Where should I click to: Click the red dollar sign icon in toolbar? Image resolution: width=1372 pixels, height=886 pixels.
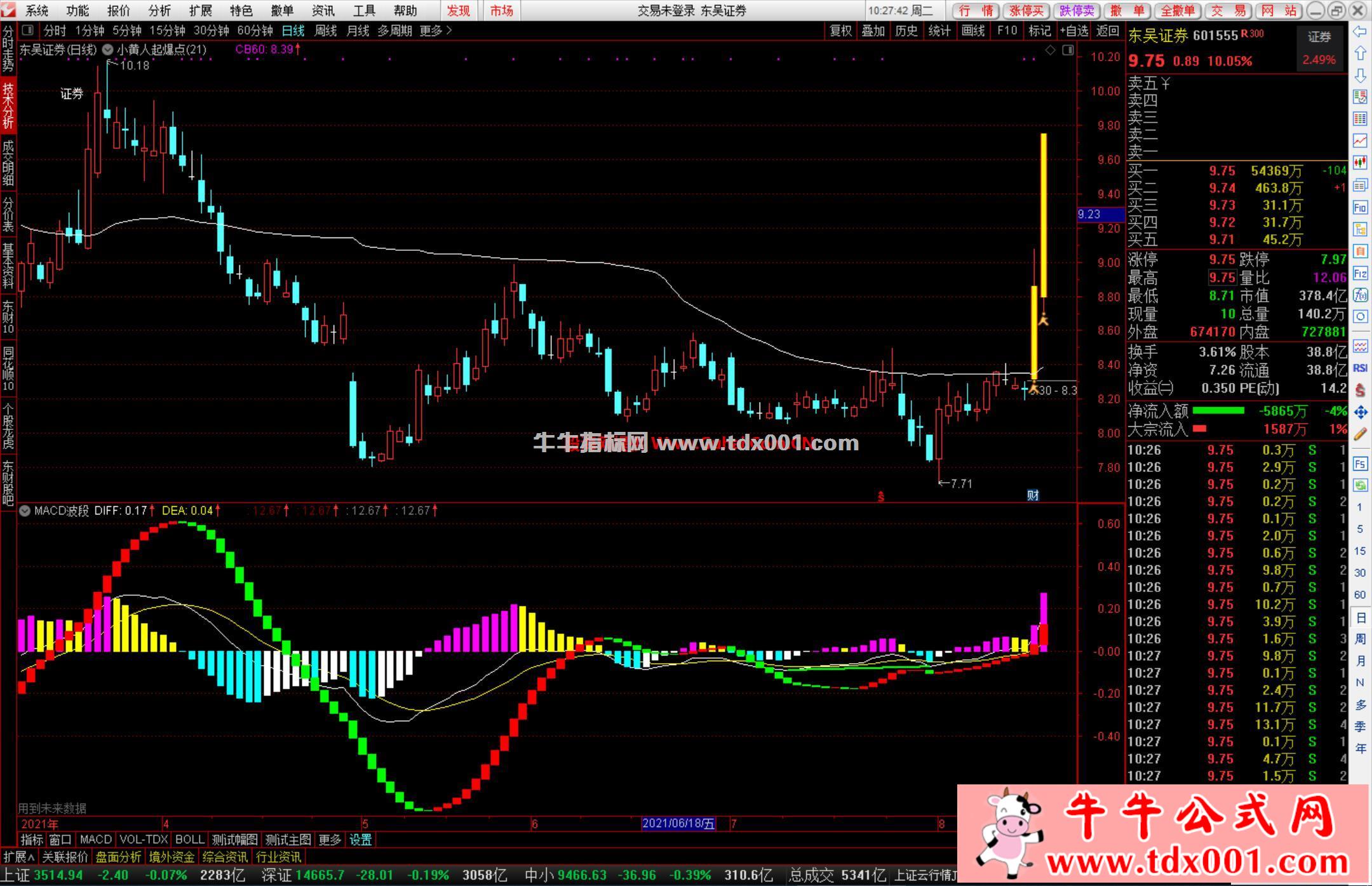click(1360, 390)
